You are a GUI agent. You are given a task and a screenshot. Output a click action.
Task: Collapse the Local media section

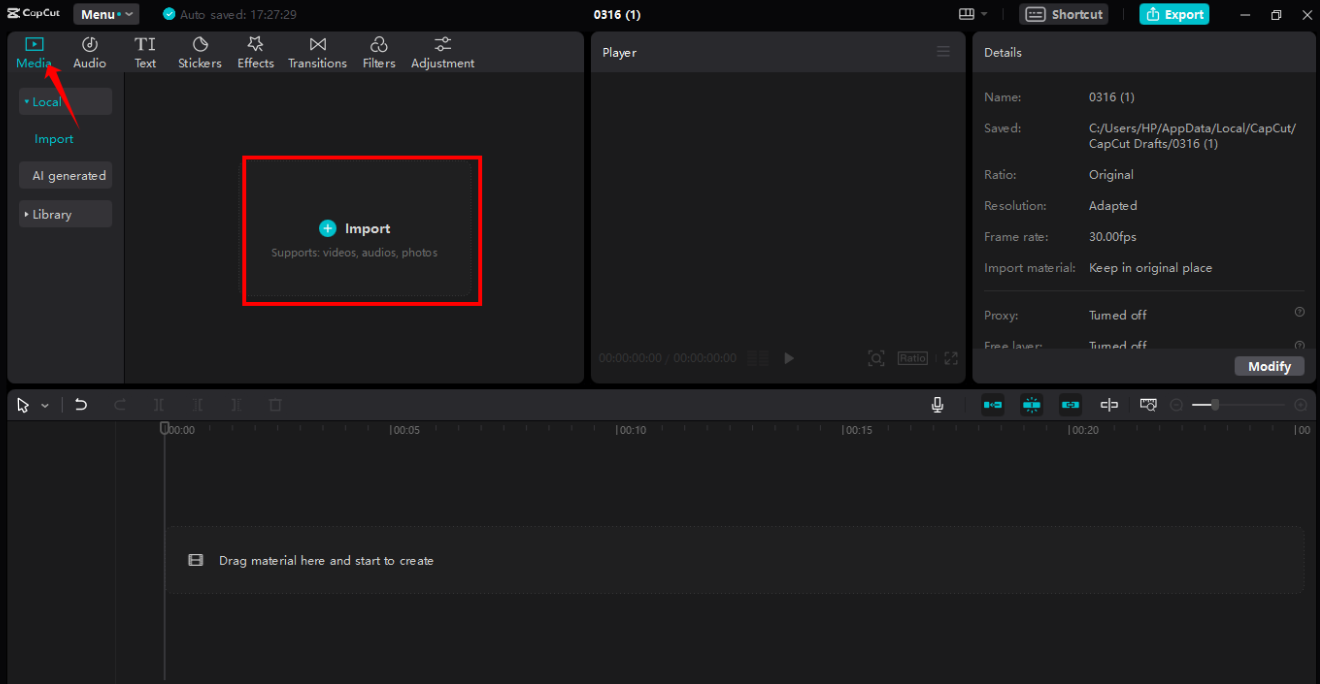tap(65, 101)
